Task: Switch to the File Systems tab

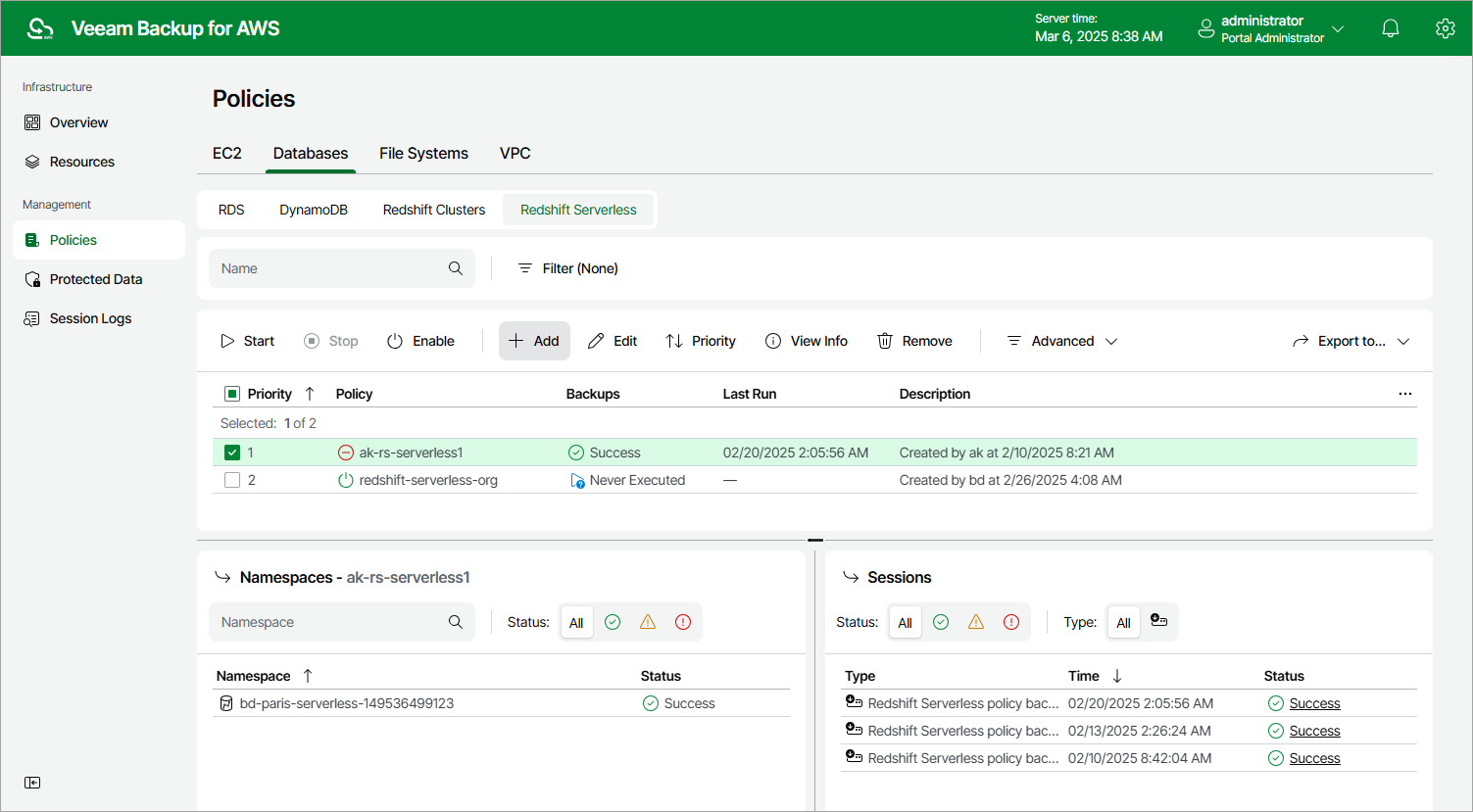Action: (x=423, y=153)
